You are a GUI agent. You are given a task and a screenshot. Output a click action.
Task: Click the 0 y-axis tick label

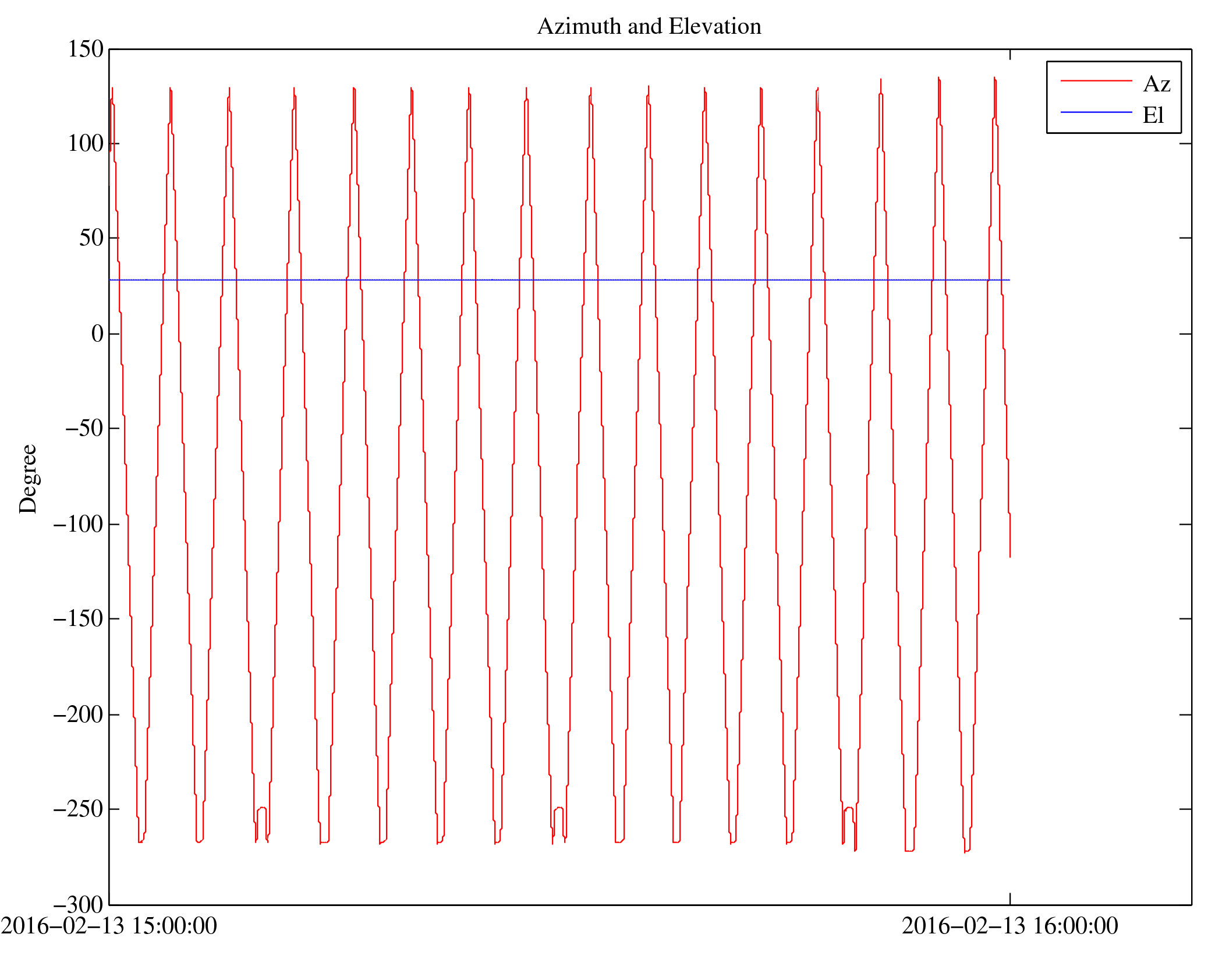pos(97,334)
